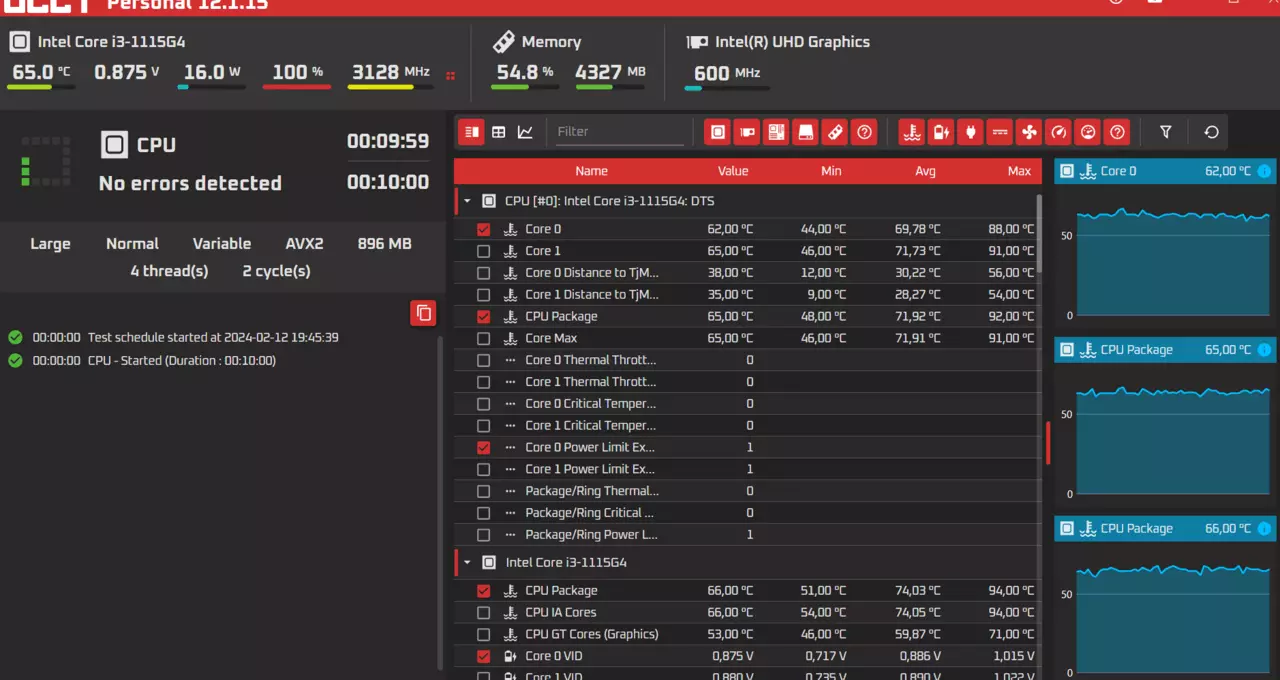The image size is (1280, 680).
Task: Toggle the storage drive hardware filter icon
Action: click(805, 132)
